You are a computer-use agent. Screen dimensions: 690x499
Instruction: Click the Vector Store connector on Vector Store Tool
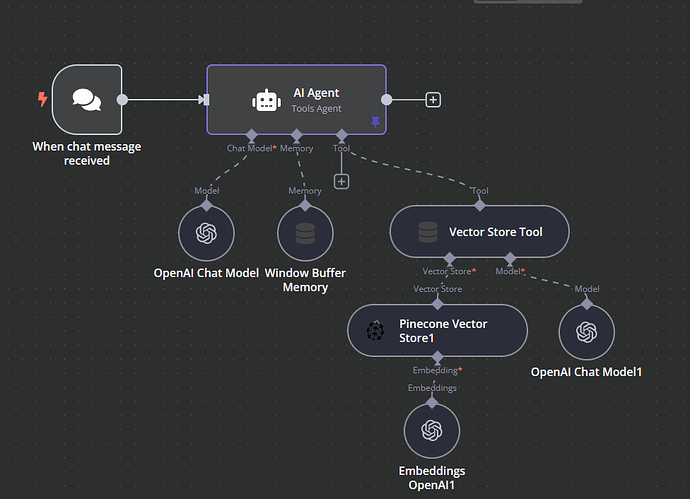[x=449, y=258]
